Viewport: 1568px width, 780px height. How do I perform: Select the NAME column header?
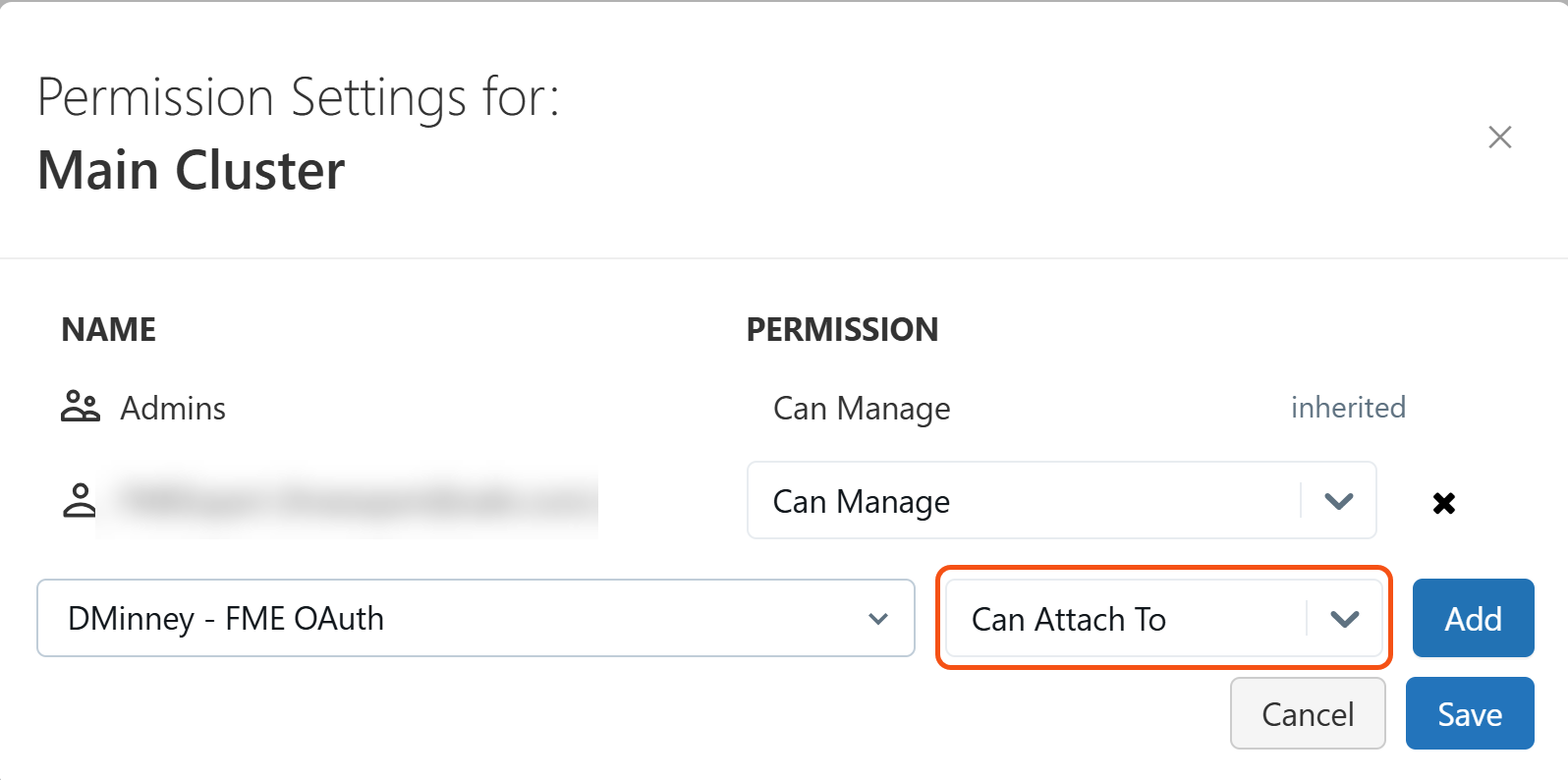pyautogui.click(x=108, y=329)
